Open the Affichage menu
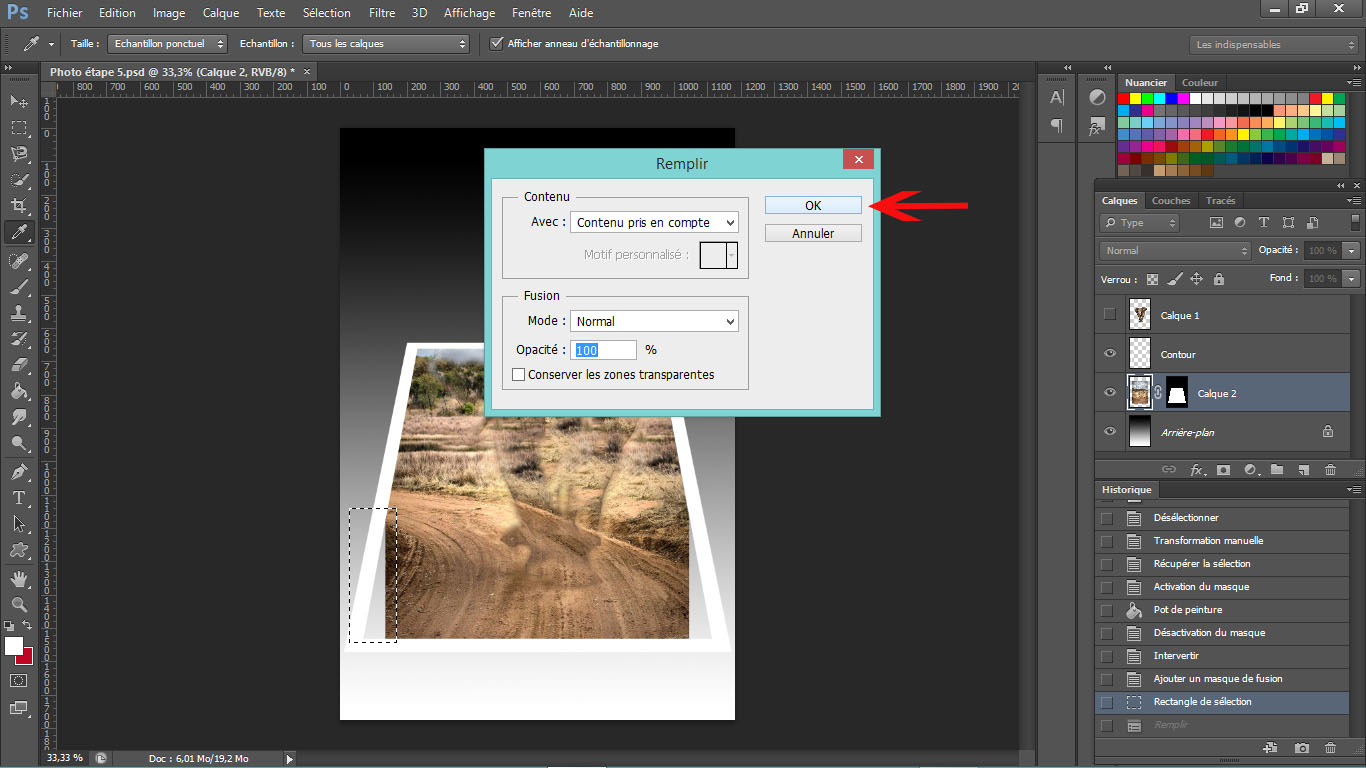 pyautogui.click(x=469, y=13)
